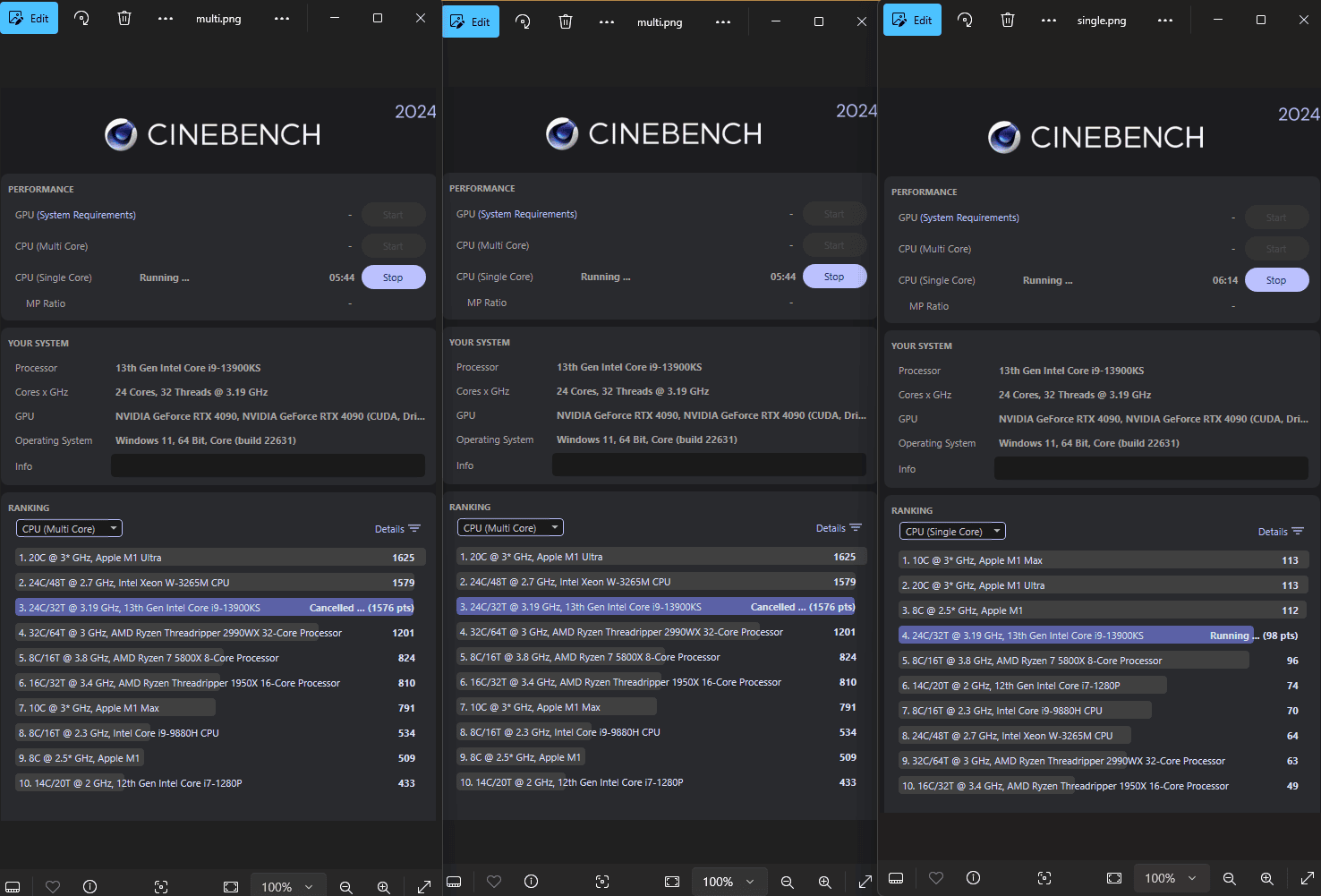Open the menu right of the leftmost multi.png filename
This screenshot has width=1321, height=896.
(282, 18)
